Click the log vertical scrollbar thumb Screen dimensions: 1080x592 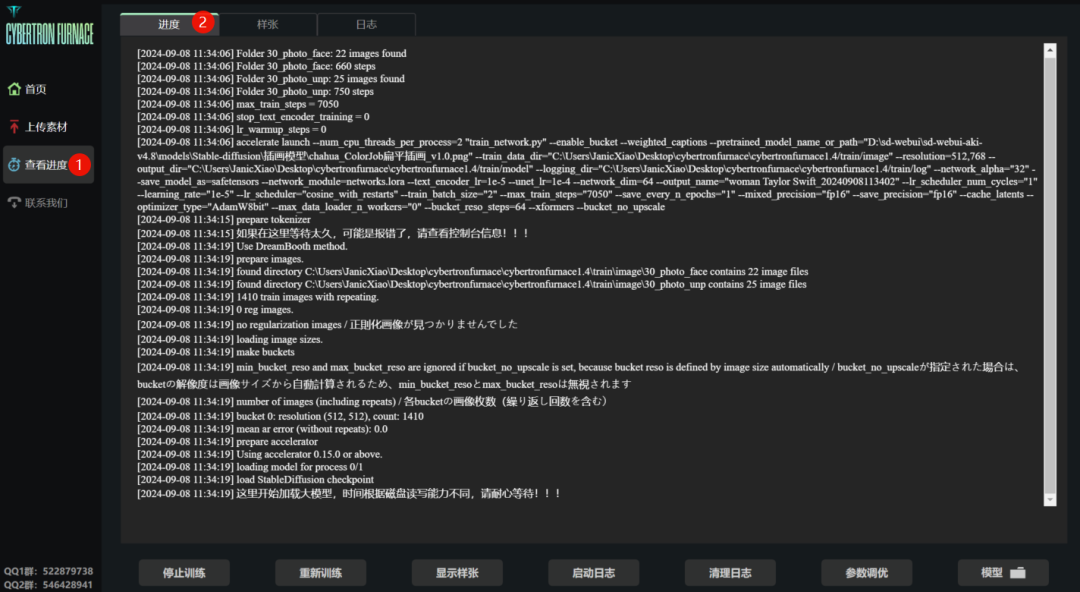[1050, 274]
